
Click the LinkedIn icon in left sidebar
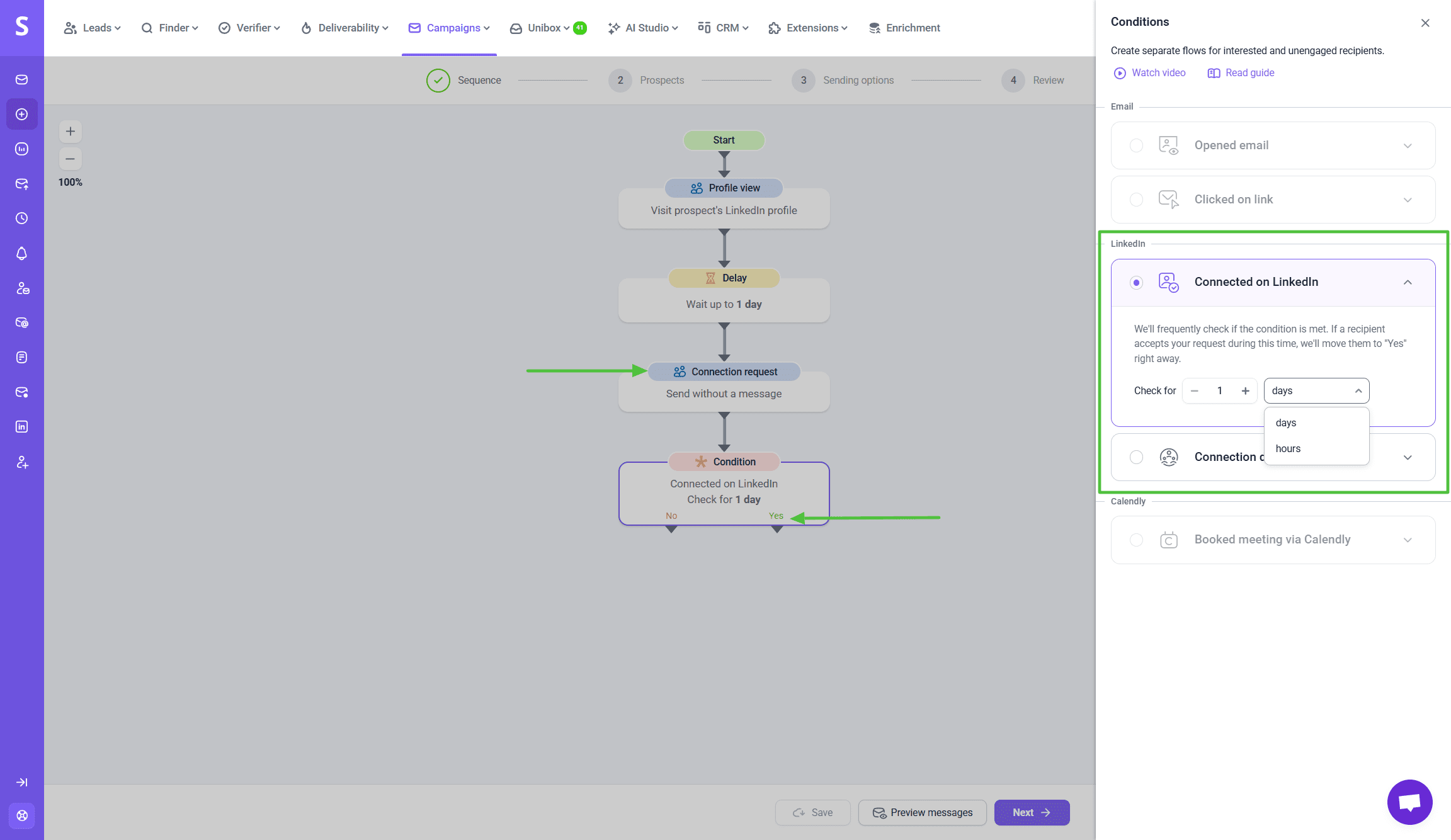coord(22,427)
